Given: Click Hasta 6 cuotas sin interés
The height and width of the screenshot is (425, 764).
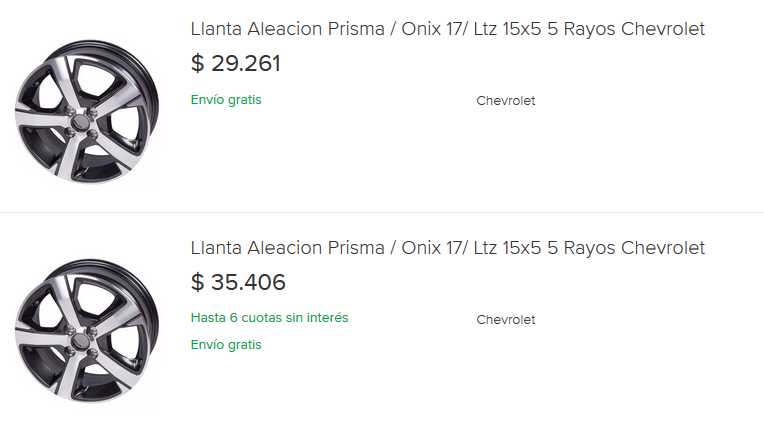Looking at the screenshot, I should click(270, 318).
